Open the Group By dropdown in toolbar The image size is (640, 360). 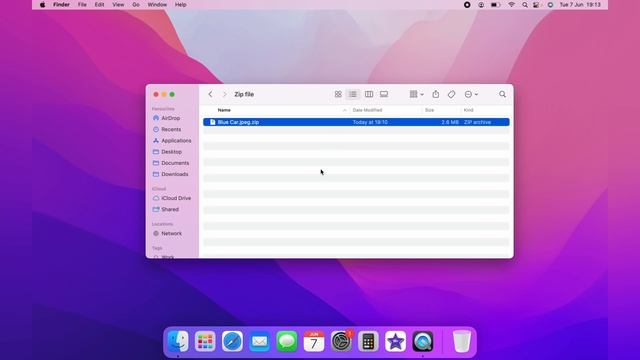click(x=416, y=94)
